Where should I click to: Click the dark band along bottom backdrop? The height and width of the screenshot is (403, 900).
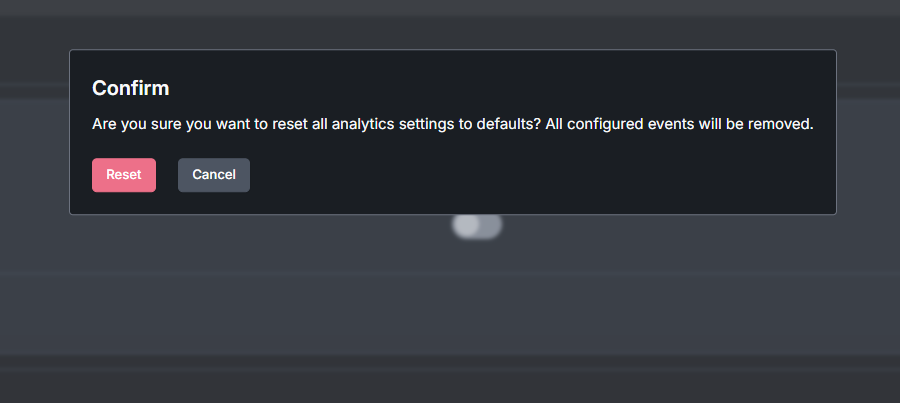450,379
